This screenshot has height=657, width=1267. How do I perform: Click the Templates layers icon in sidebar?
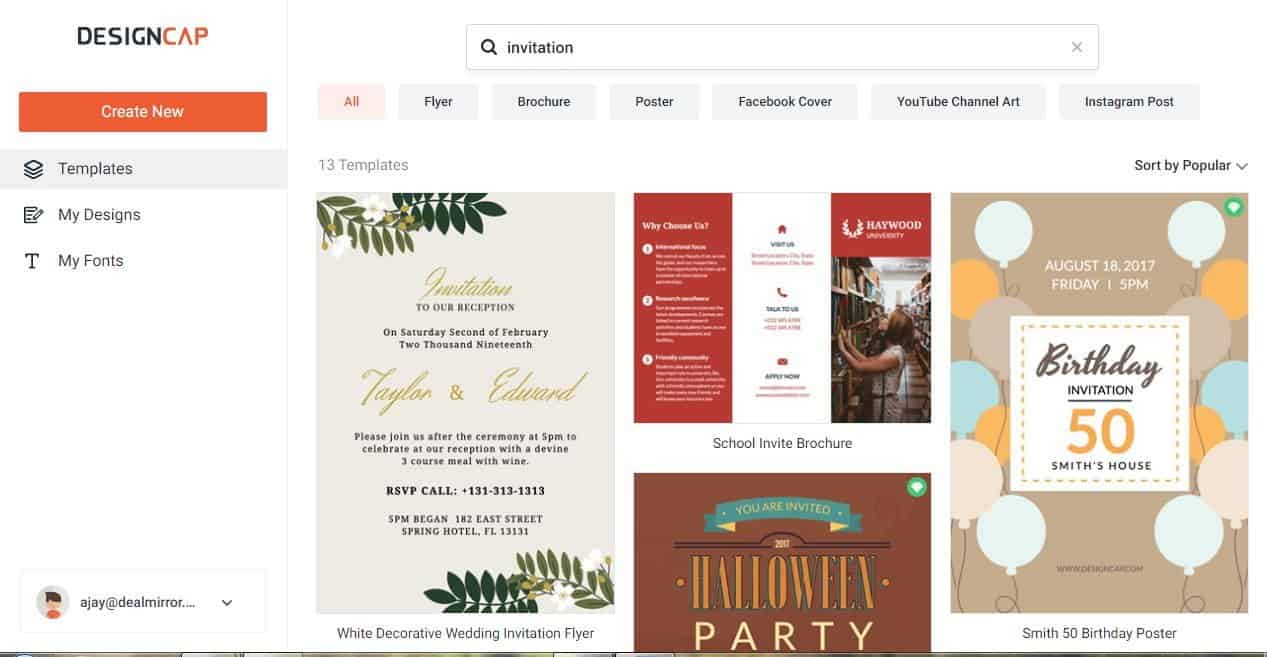(33, 169)
